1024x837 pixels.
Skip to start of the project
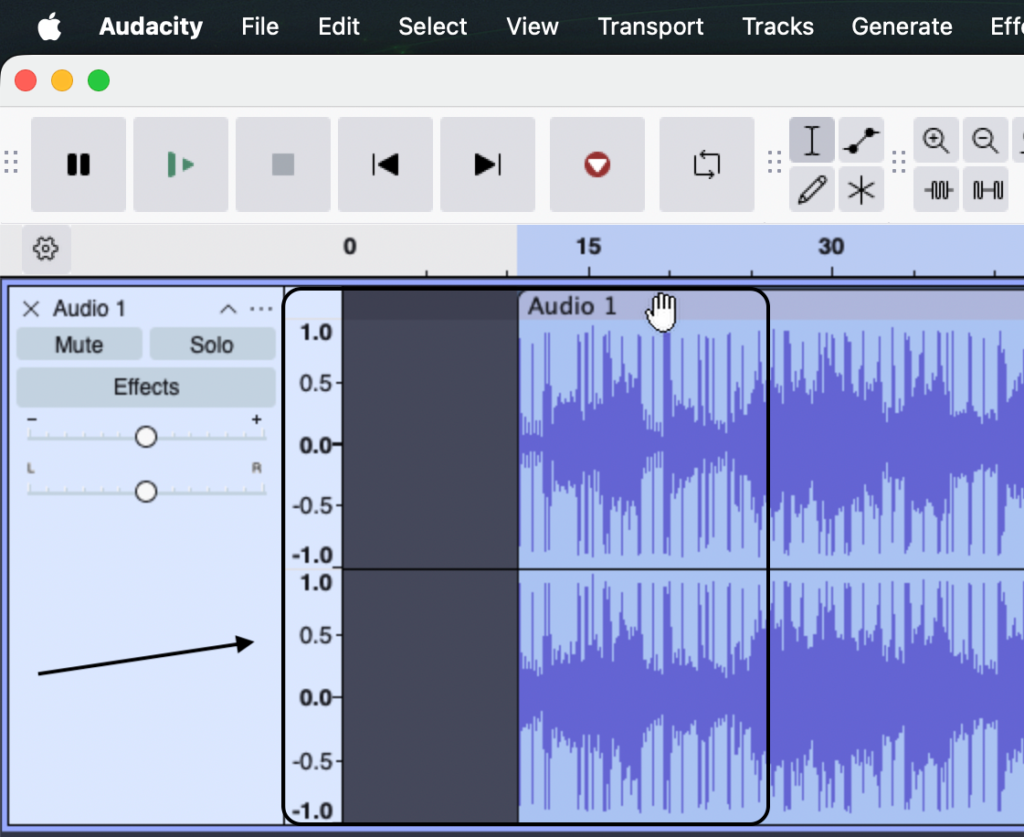385,165
